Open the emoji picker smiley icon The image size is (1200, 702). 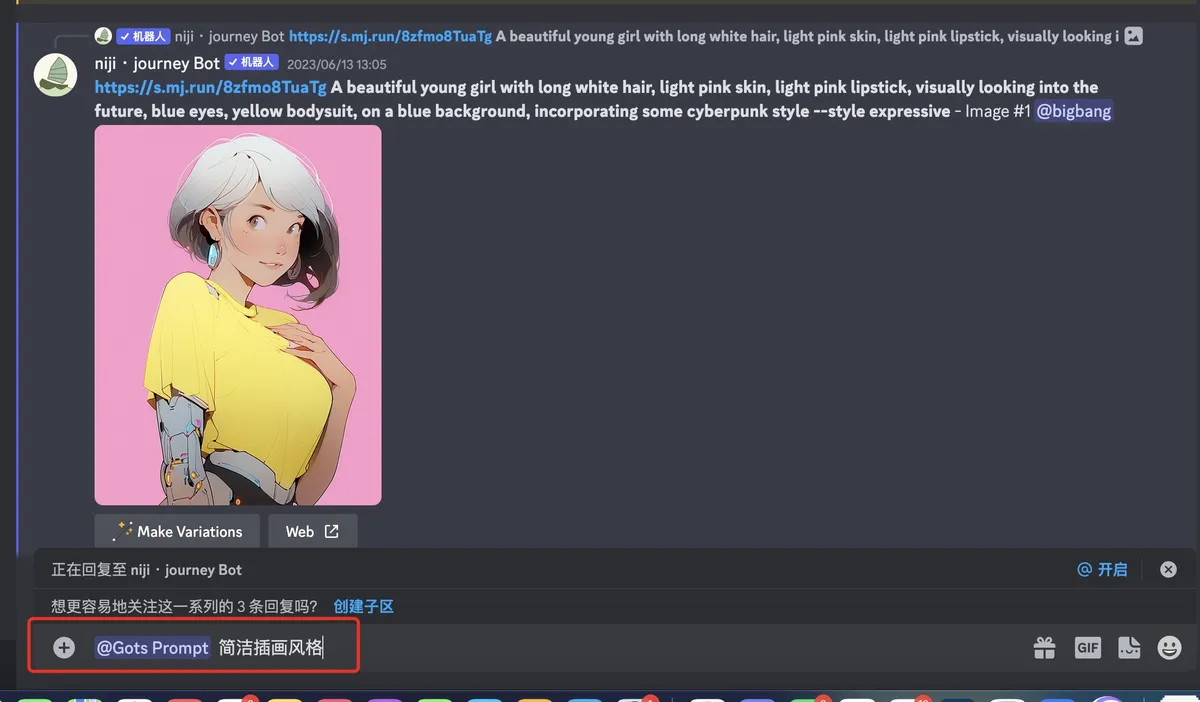(1169, 648)
